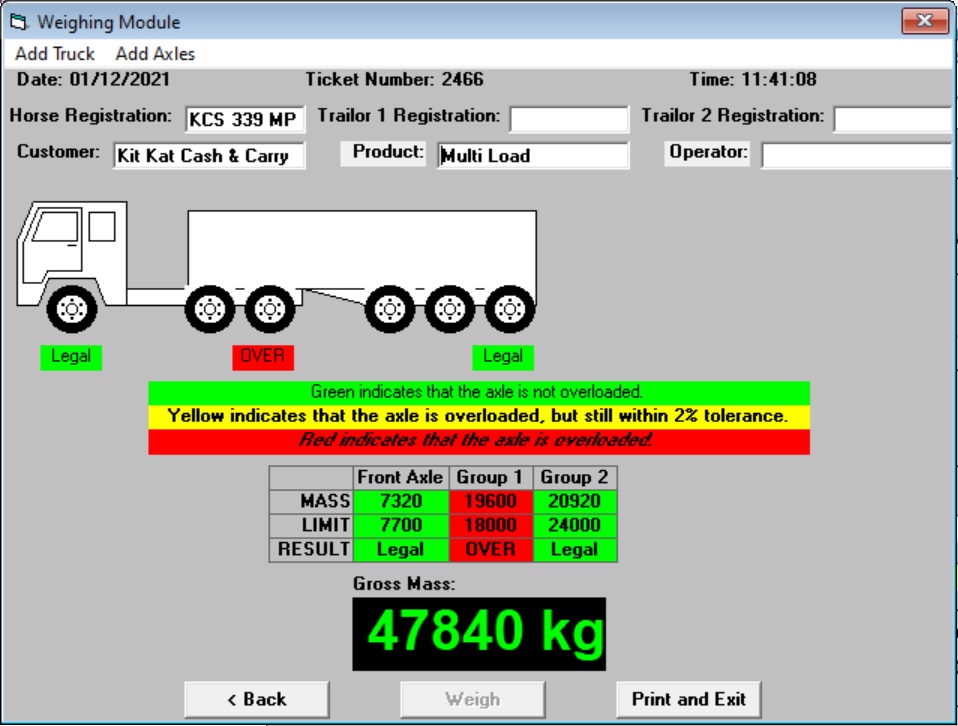Click the Gross Mass label
The image size is (958, 726).
404,584
